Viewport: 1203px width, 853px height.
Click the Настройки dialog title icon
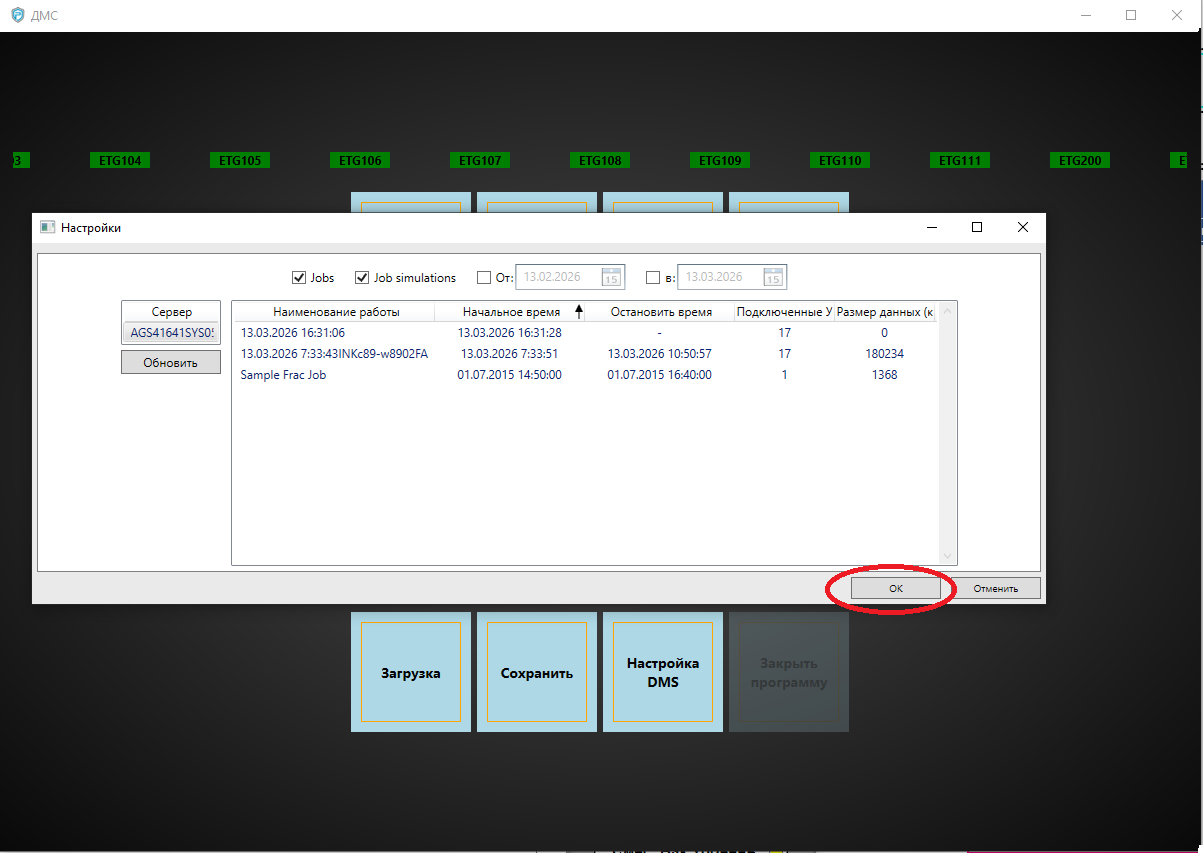click(47, 227)
